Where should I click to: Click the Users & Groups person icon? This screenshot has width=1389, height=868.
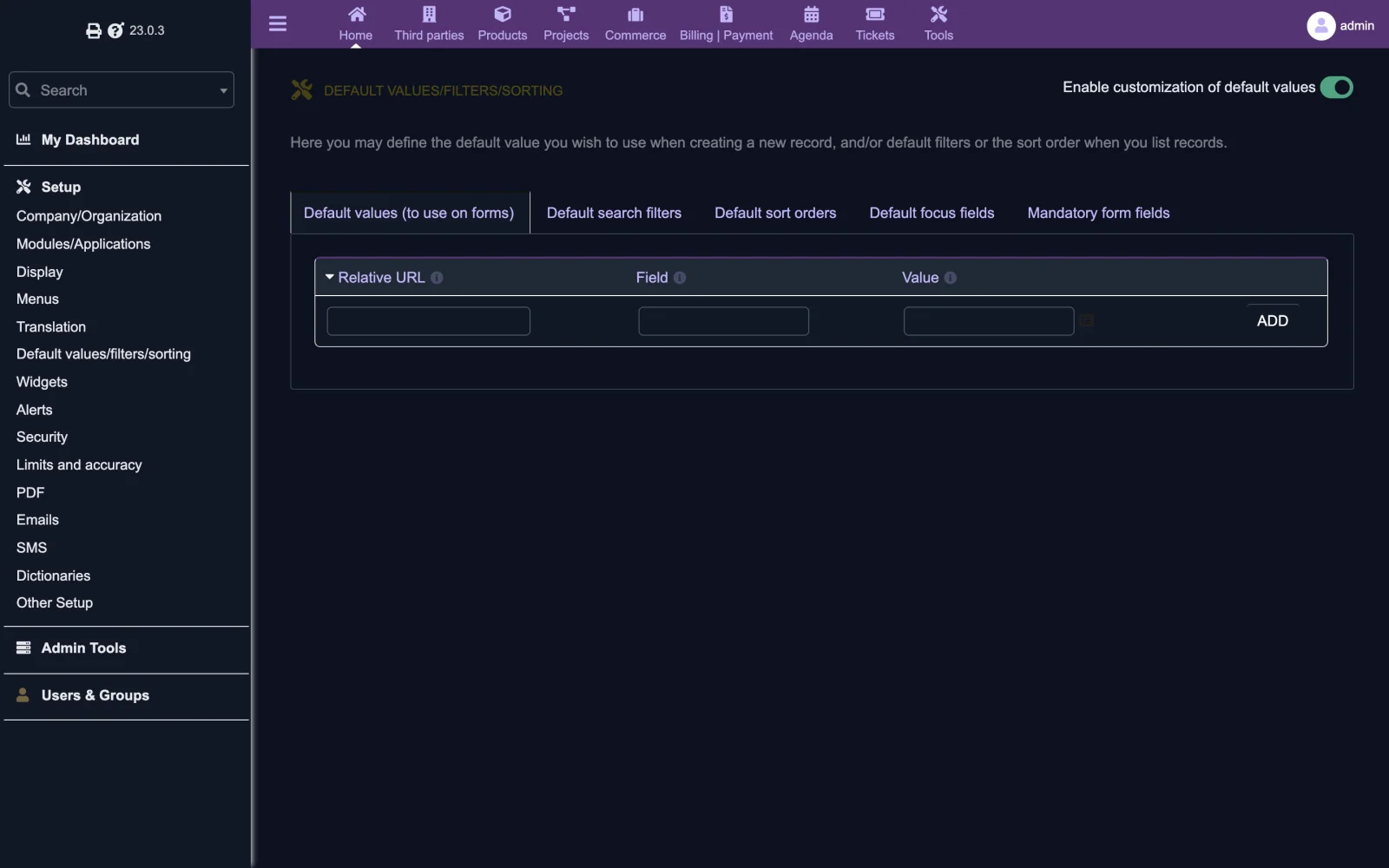[x=23, y=695]
